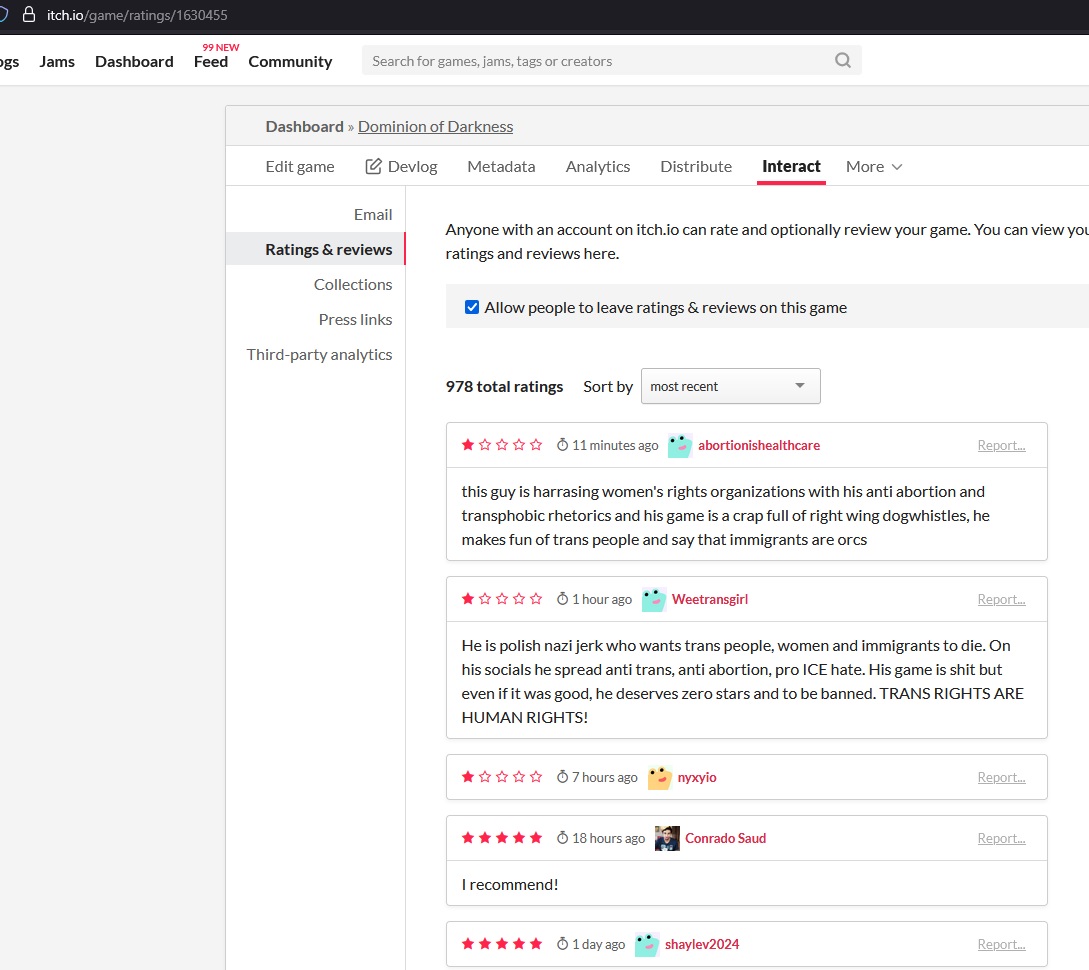Click the lock icon in address bar
Viewport: 1089px width, 970px height.
[28, 15]
